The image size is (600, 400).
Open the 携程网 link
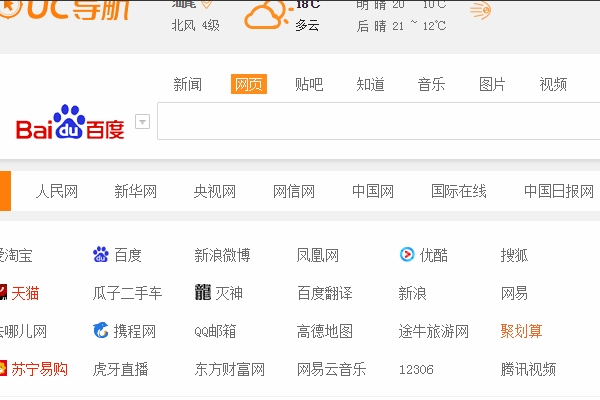[135, 331]
